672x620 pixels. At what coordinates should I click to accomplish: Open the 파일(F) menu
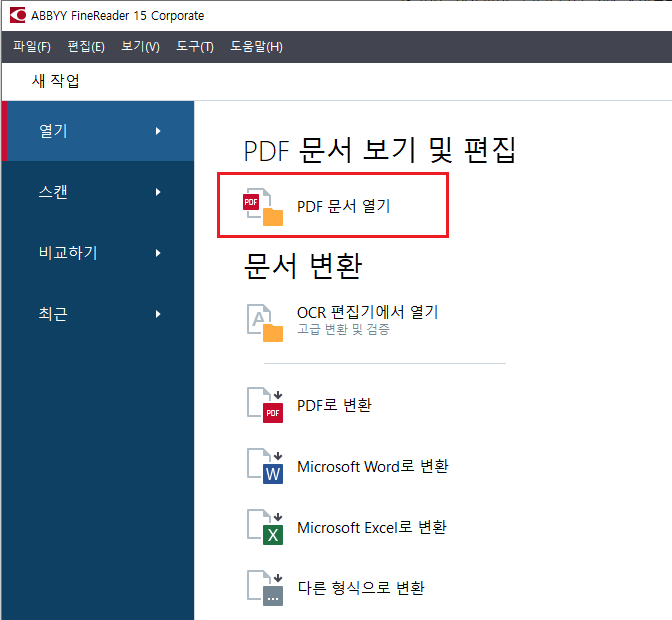[32, 46]
